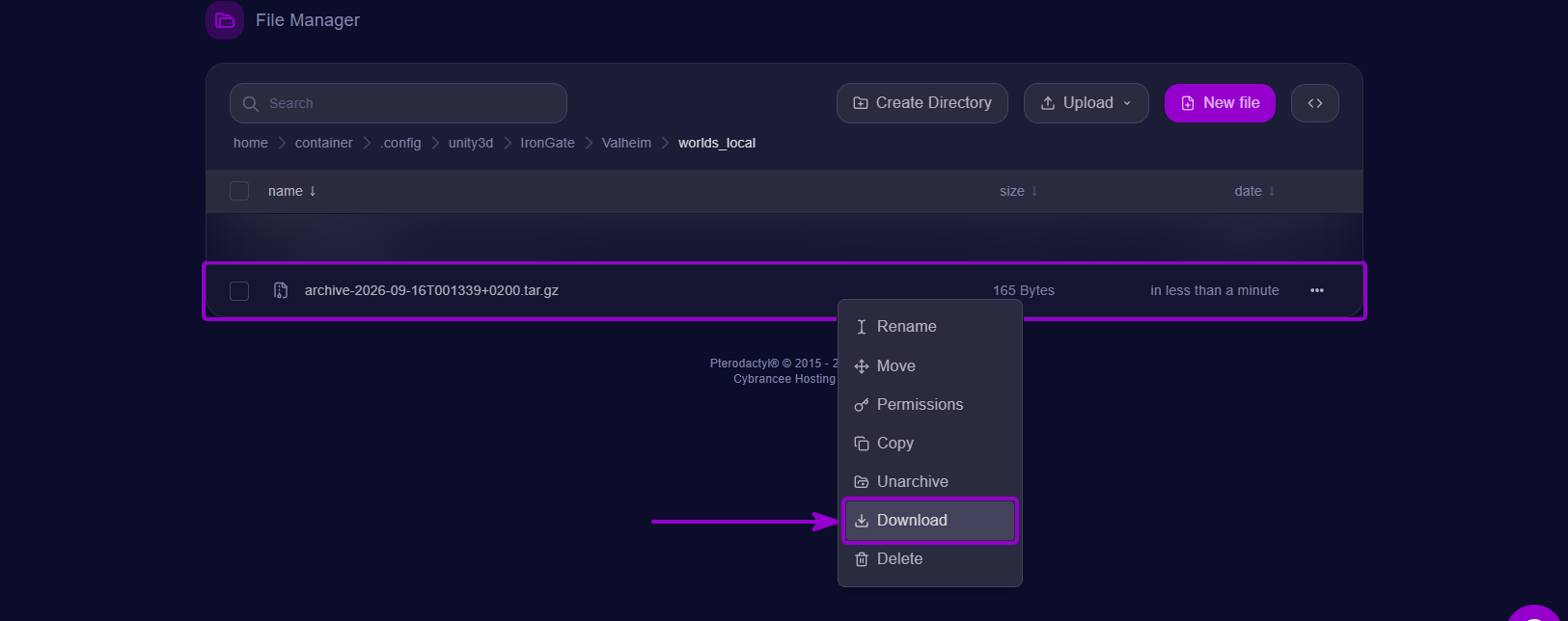Click the 'in less than a minute' date
The width and height of the screenshot is (1568, 621).
(1215, 290)
